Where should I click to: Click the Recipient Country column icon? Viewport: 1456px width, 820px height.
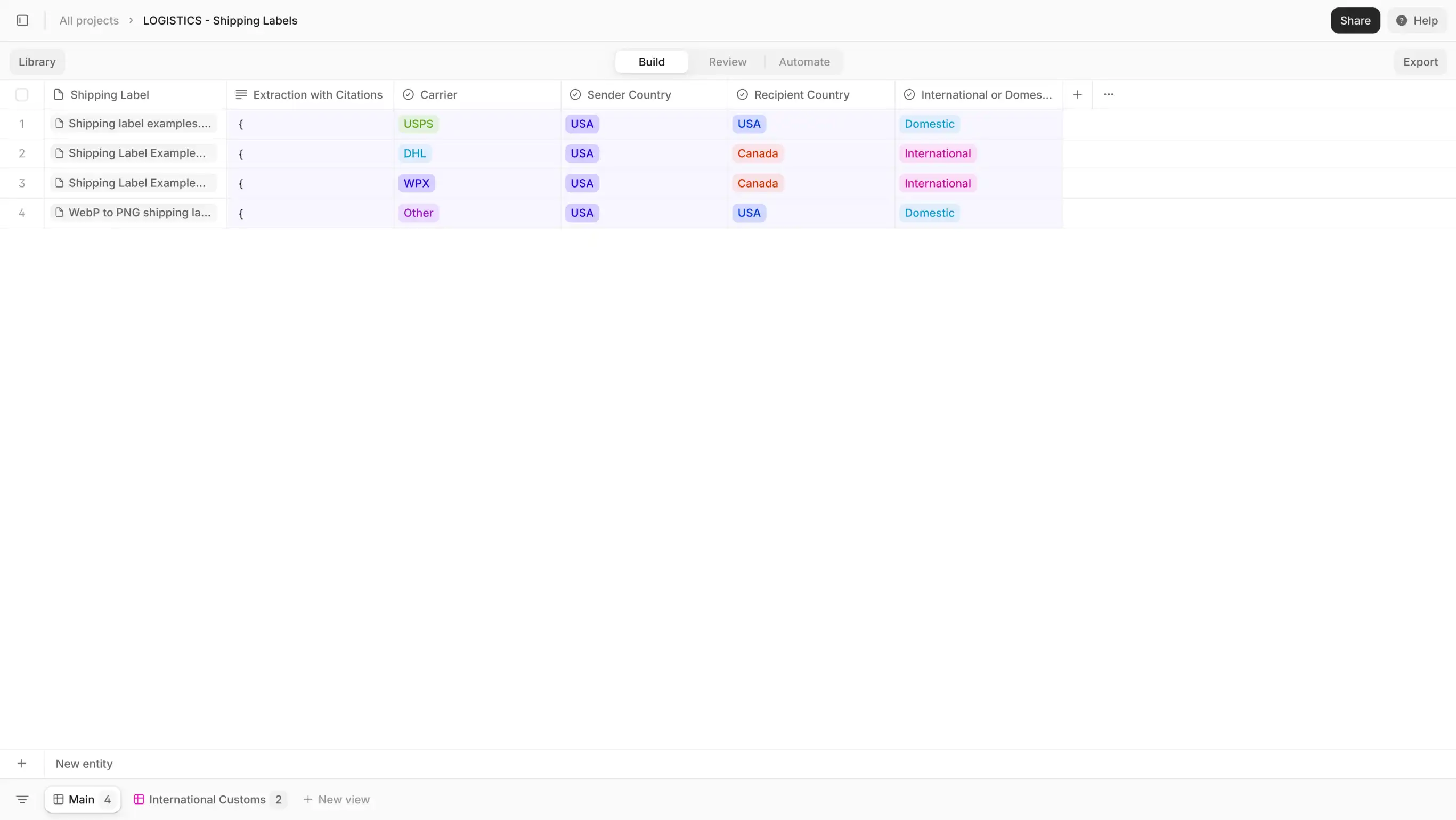(742, 94)
